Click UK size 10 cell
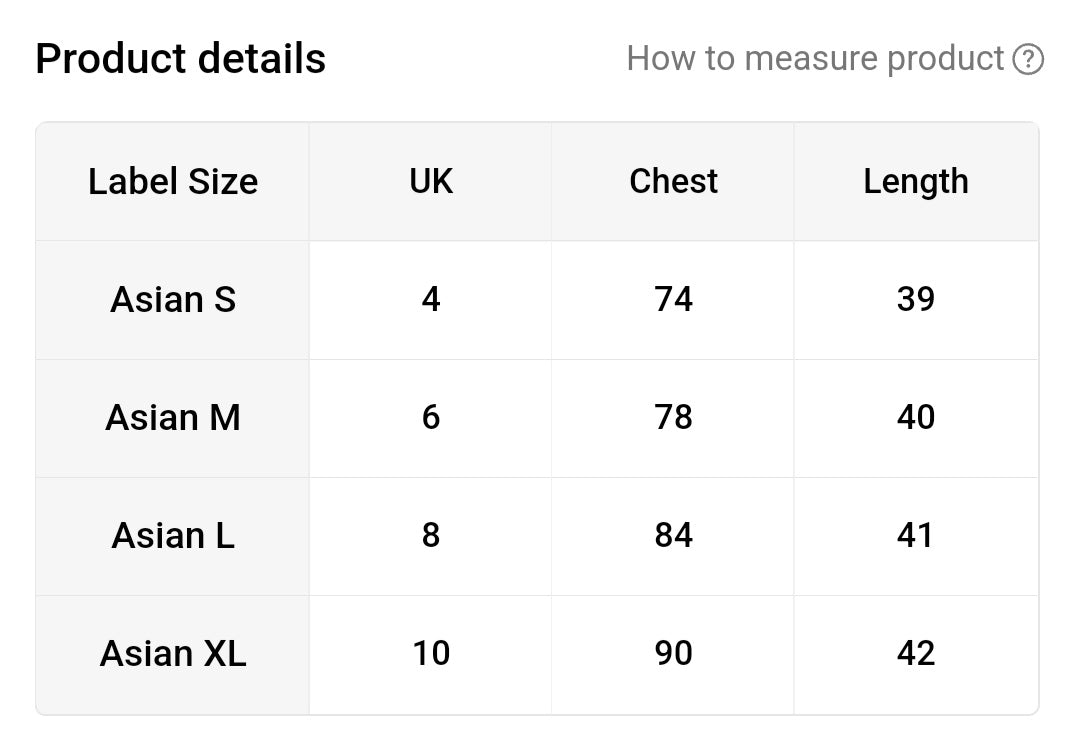The height and width of the screenshot is (735, 1080). [x=431, y=654]
